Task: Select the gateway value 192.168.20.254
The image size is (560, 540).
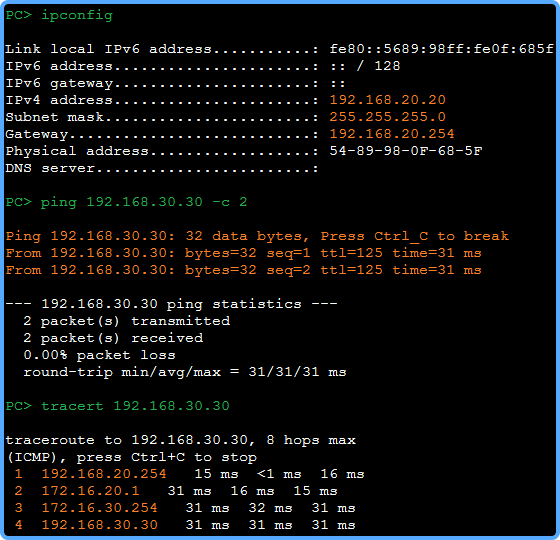Action: pyautogui.click(x=392, y=134)
